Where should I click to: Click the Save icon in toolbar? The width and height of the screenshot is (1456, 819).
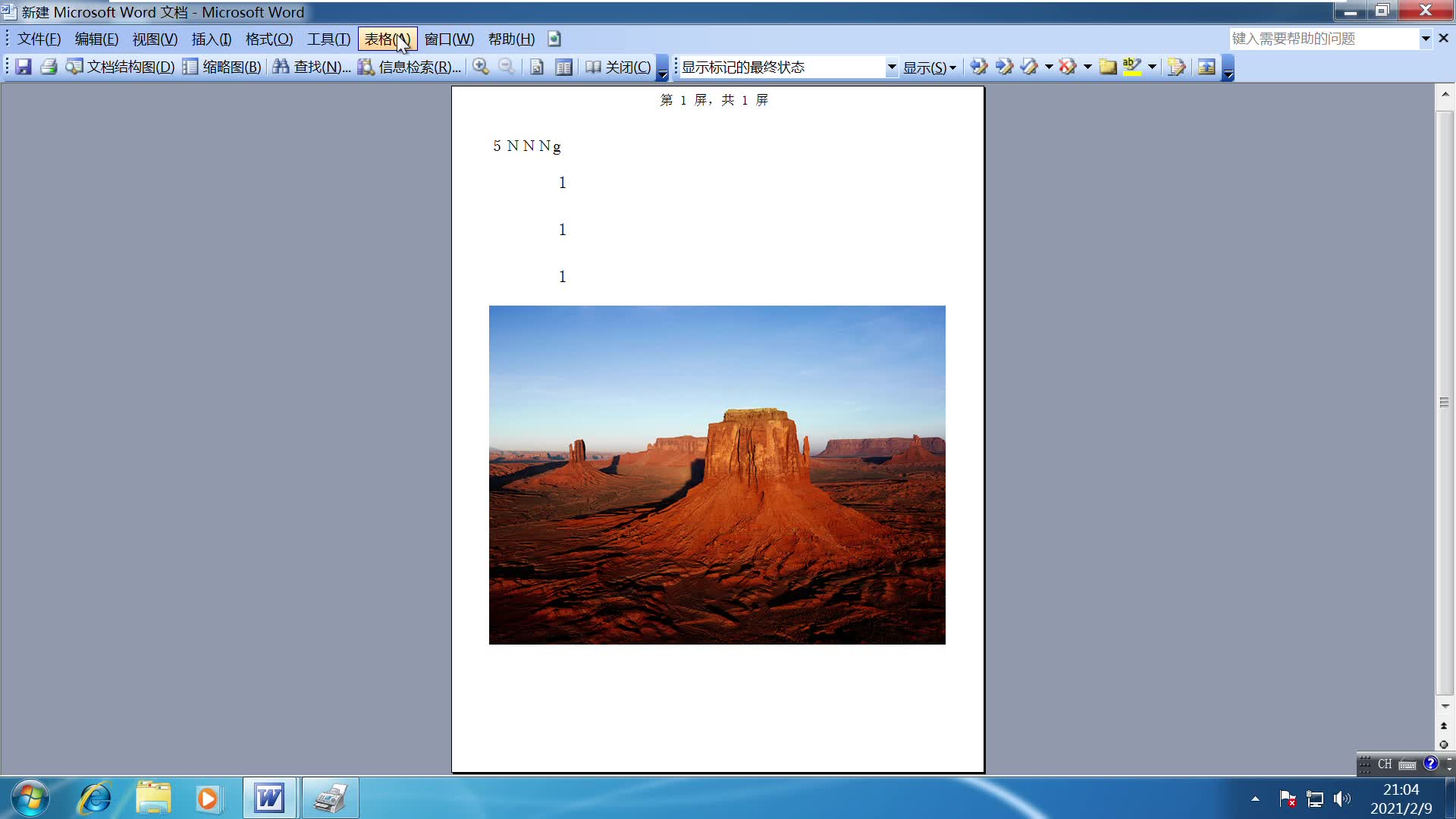[24, 67]
